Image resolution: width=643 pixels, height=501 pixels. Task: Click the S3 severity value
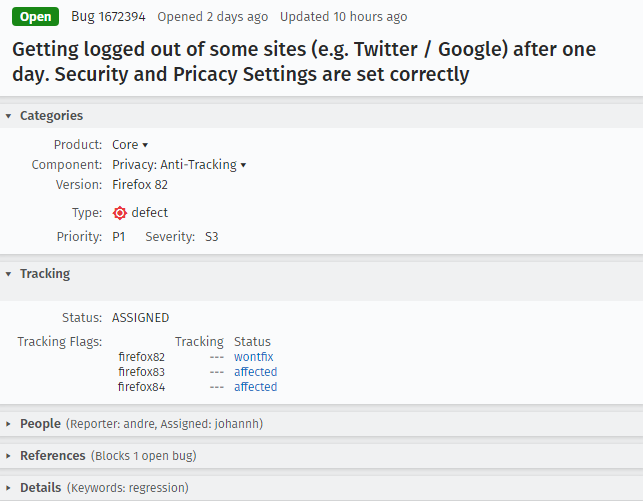pos(211,237)
